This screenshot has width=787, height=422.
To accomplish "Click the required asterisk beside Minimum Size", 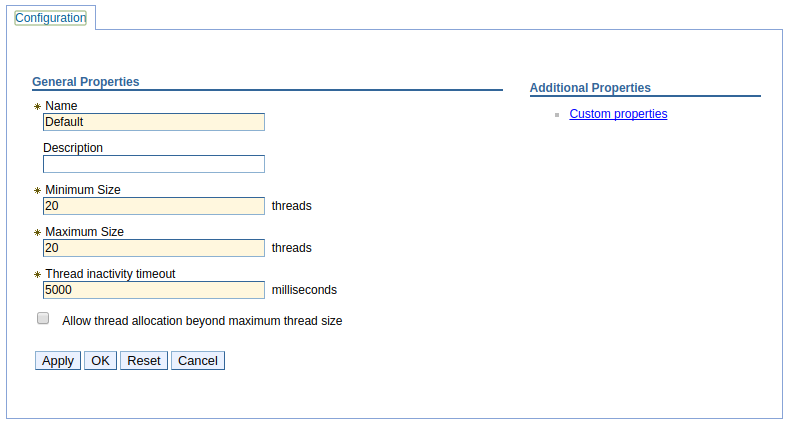I will coord(37,191).
